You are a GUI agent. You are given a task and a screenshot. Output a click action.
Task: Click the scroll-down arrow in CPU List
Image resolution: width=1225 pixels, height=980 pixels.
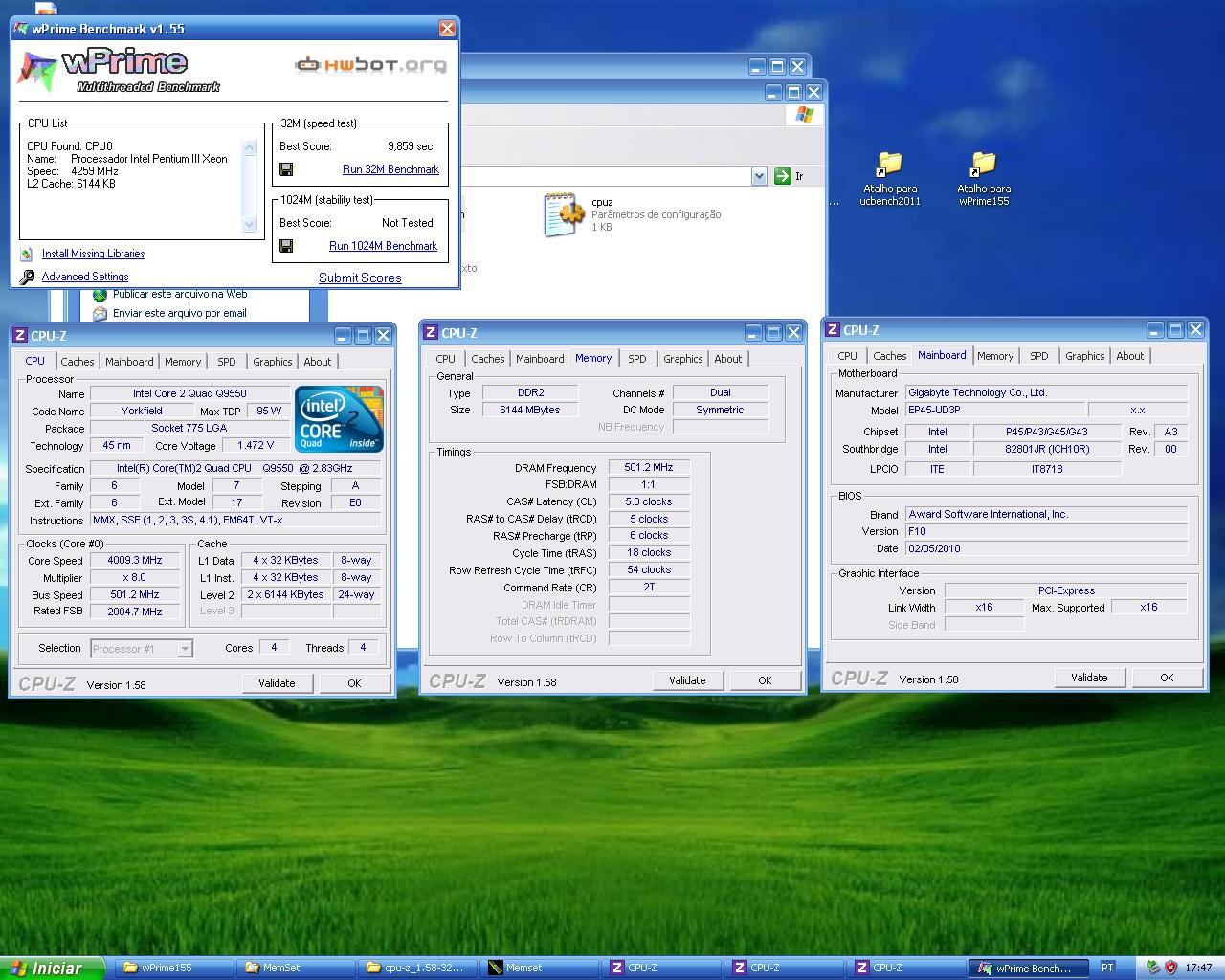250,225
